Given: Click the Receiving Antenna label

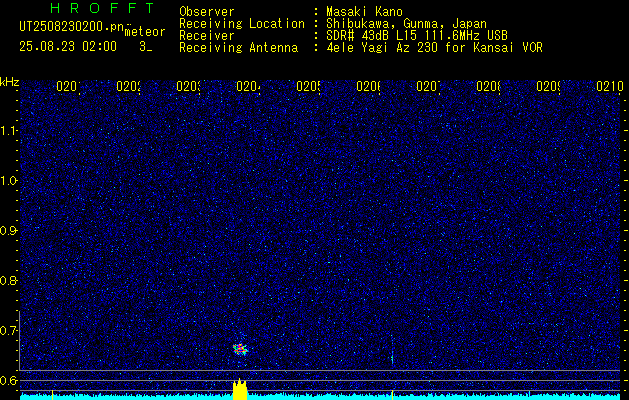Looking at the screenshot, I should coord(238,48).
